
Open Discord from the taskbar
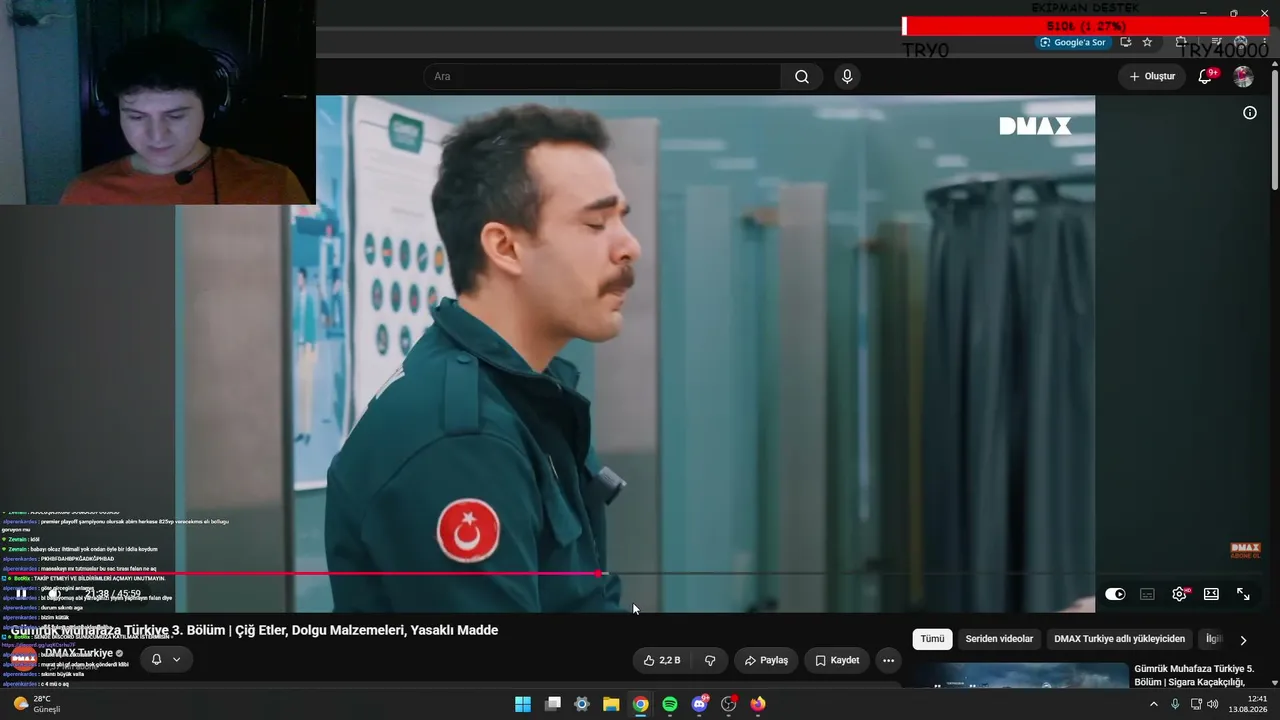tap(700, 704)
